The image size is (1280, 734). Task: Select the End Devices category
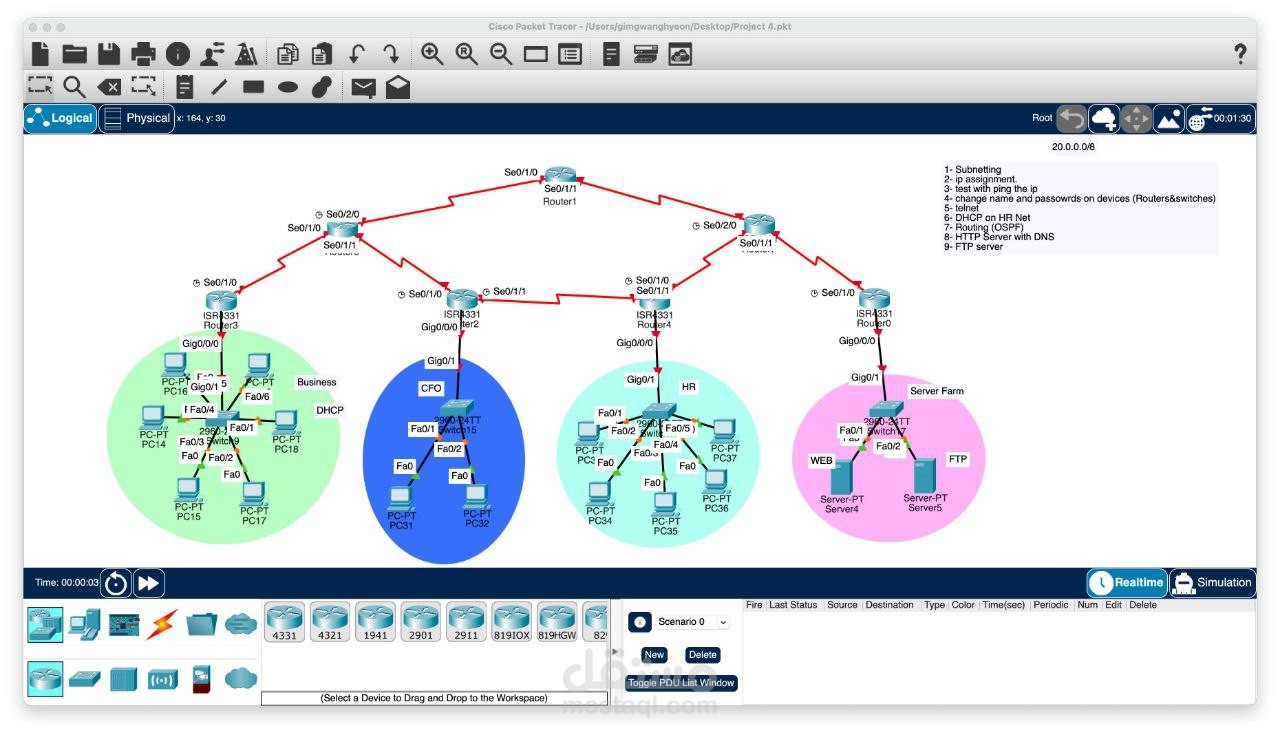coord(84,625)
